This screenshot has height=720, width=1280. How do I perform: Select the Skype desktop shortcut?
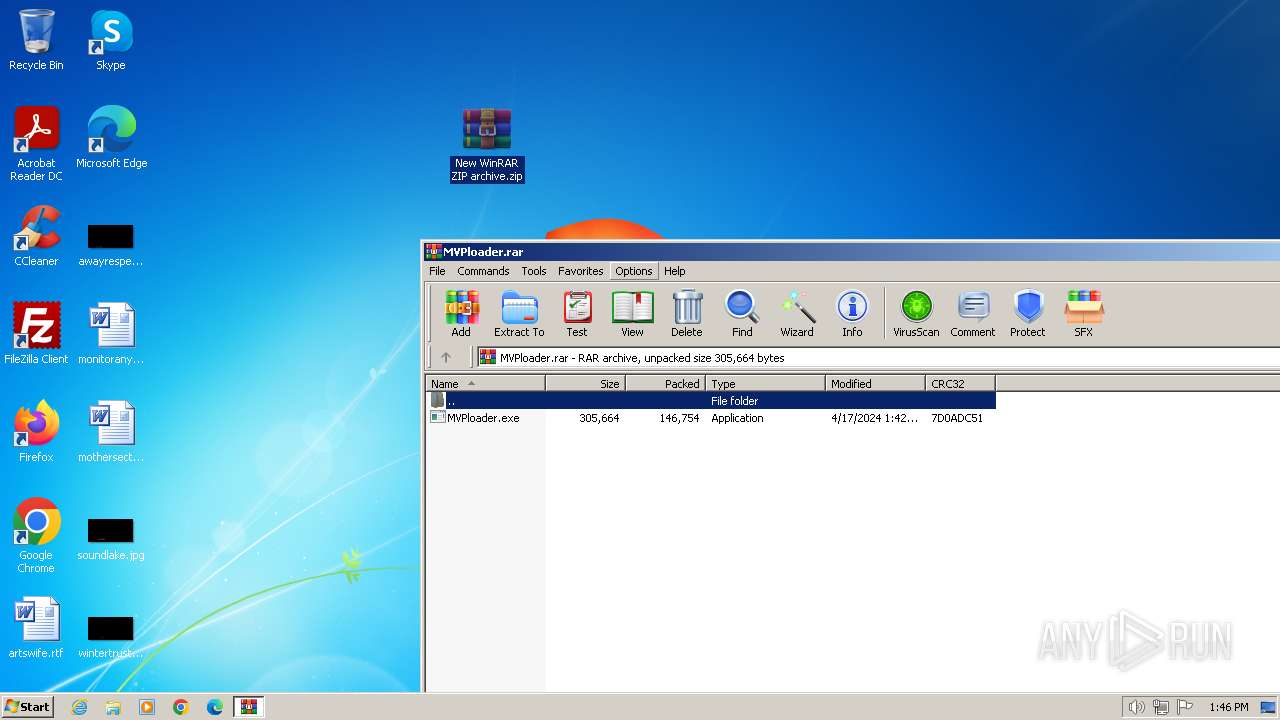[111, 40]
